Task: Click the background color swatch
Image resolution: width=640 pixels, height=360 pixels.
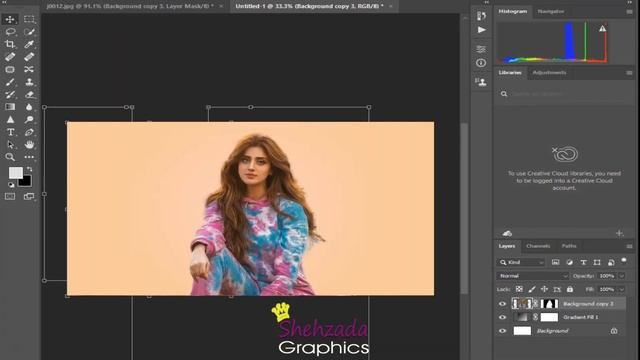Action: (x=25, y=181)
